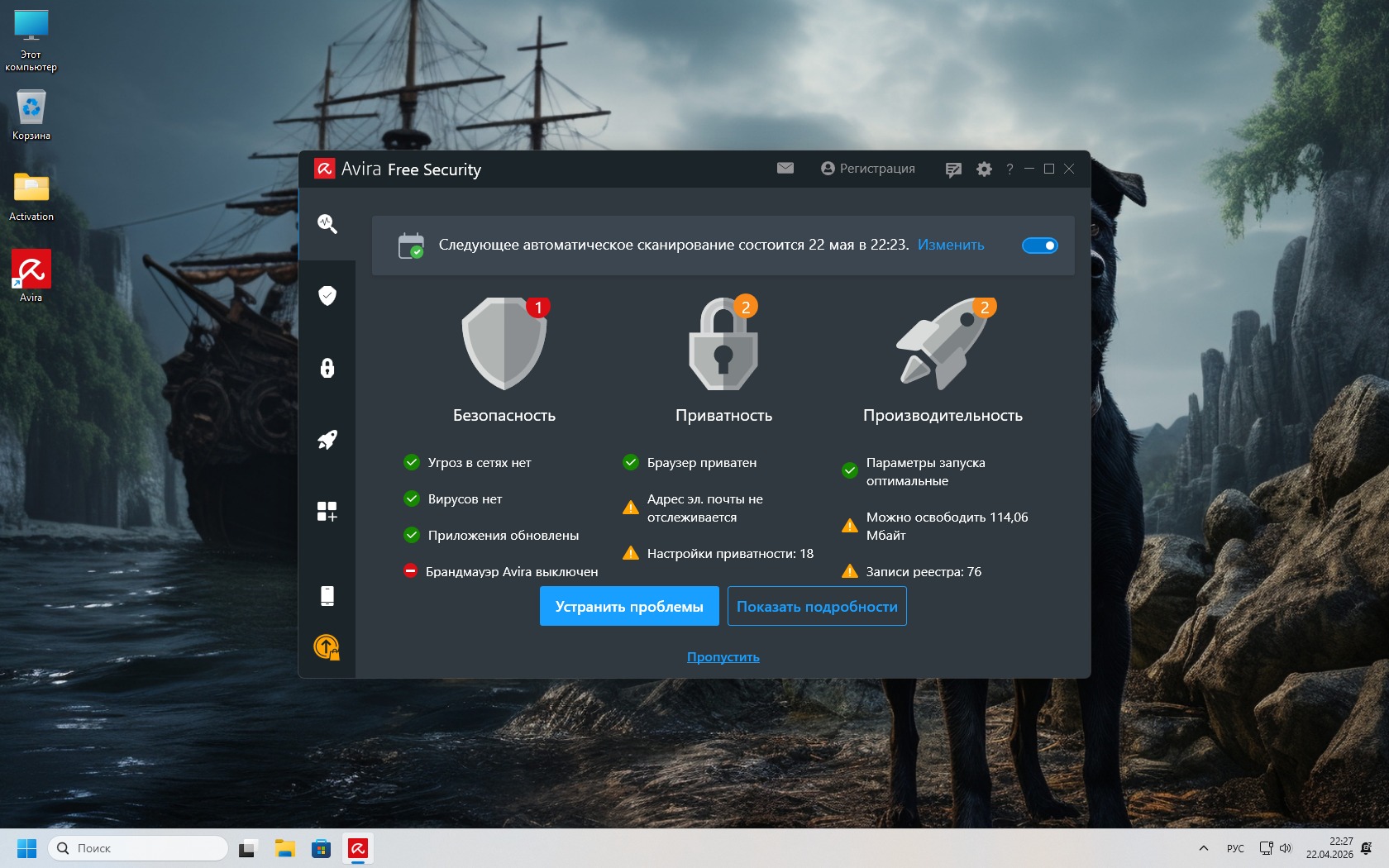Click the "Регистрация" account item

(868, 169)
